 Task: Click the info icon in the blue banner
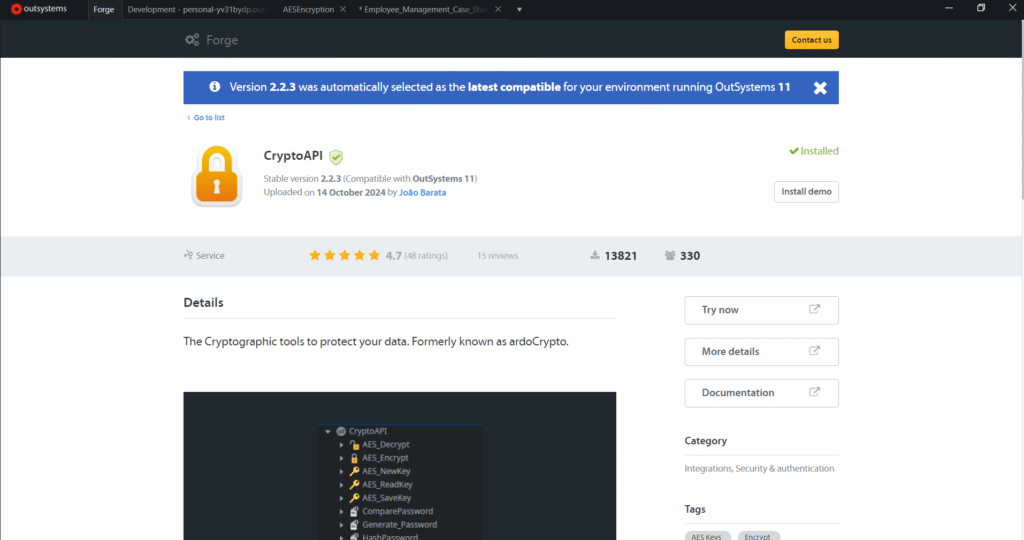(x=214, y=86)
